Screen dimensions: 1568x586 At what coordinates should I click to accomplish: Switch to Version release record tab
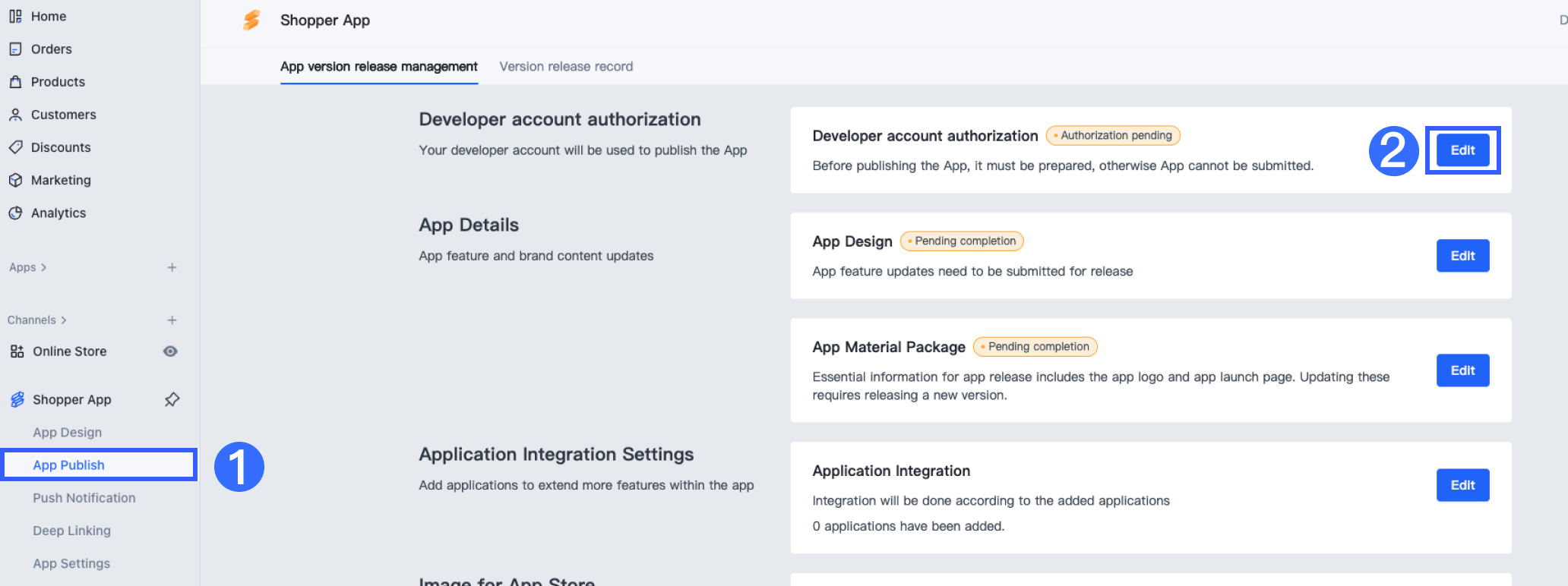(566, 67)
